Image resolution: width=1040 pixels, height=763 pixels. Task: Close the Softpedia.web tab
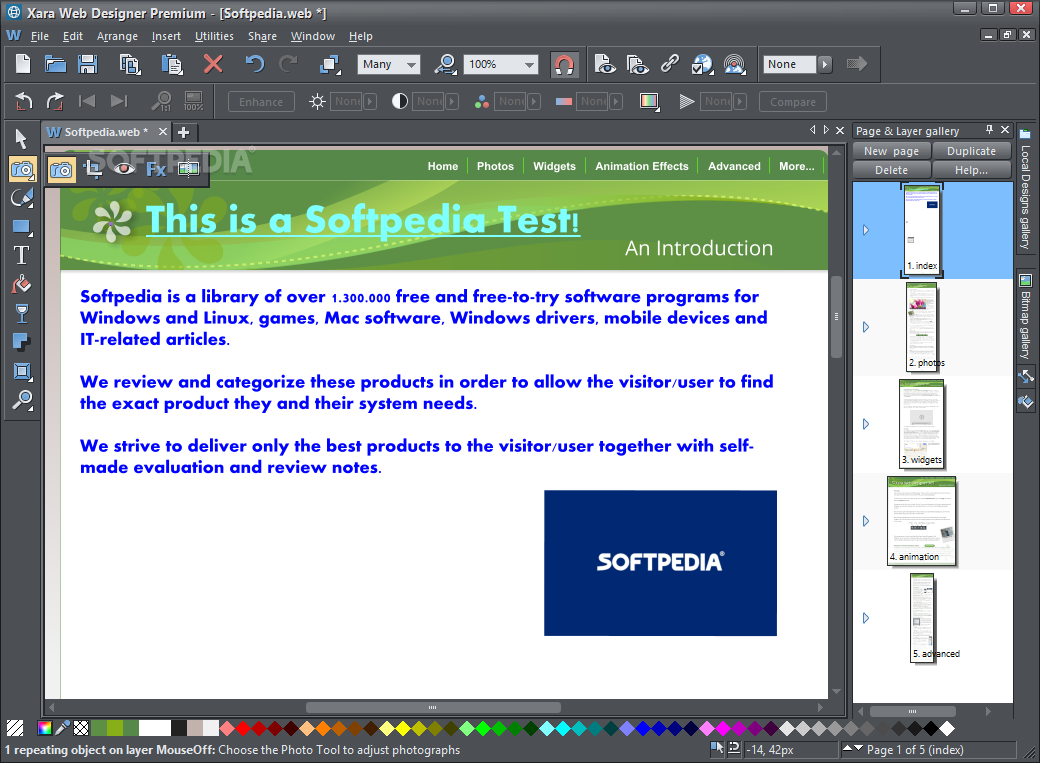(x=162, y=131)
